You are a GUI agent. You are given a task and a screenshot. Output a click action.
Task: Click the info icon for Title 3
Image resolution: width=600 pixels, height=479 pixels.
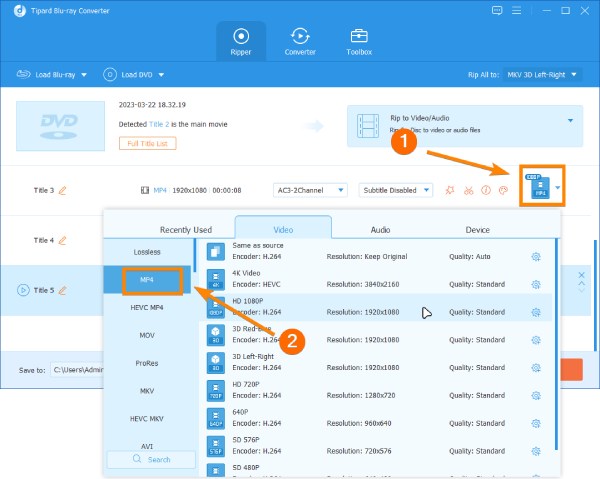[x=486, y=190]
